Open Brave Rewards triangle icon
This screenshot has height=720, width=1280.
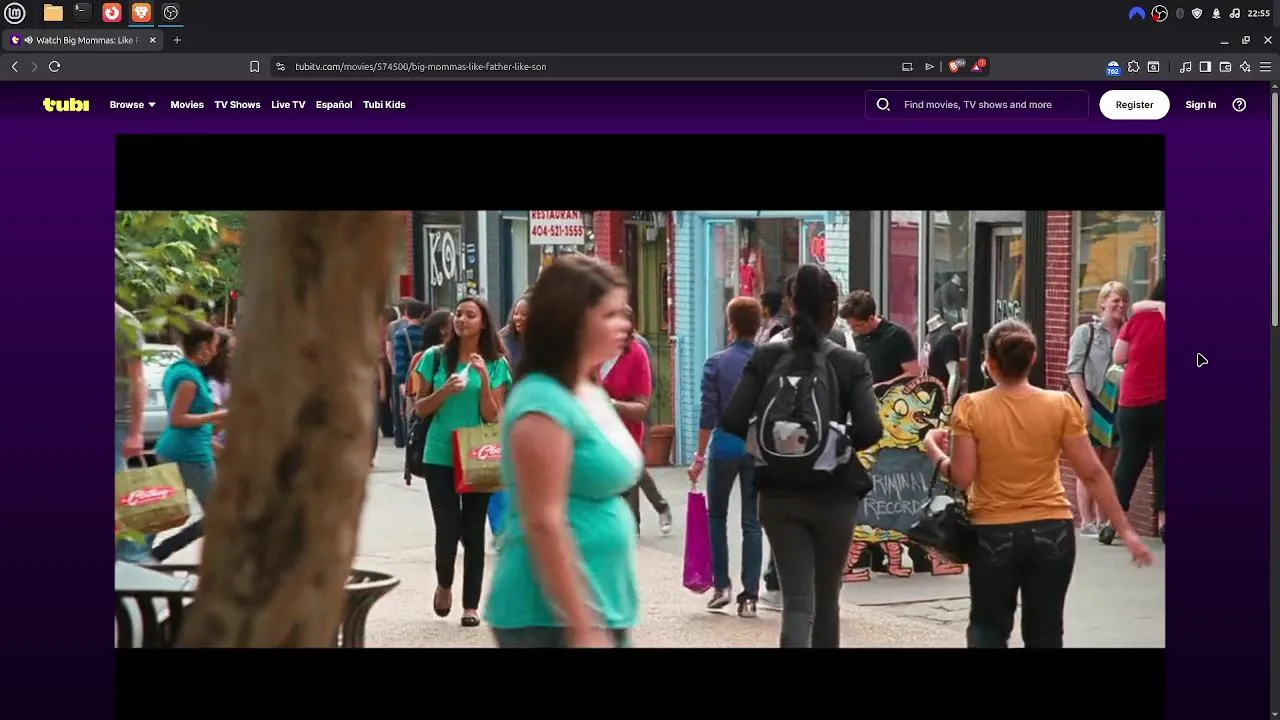(978, 66)
